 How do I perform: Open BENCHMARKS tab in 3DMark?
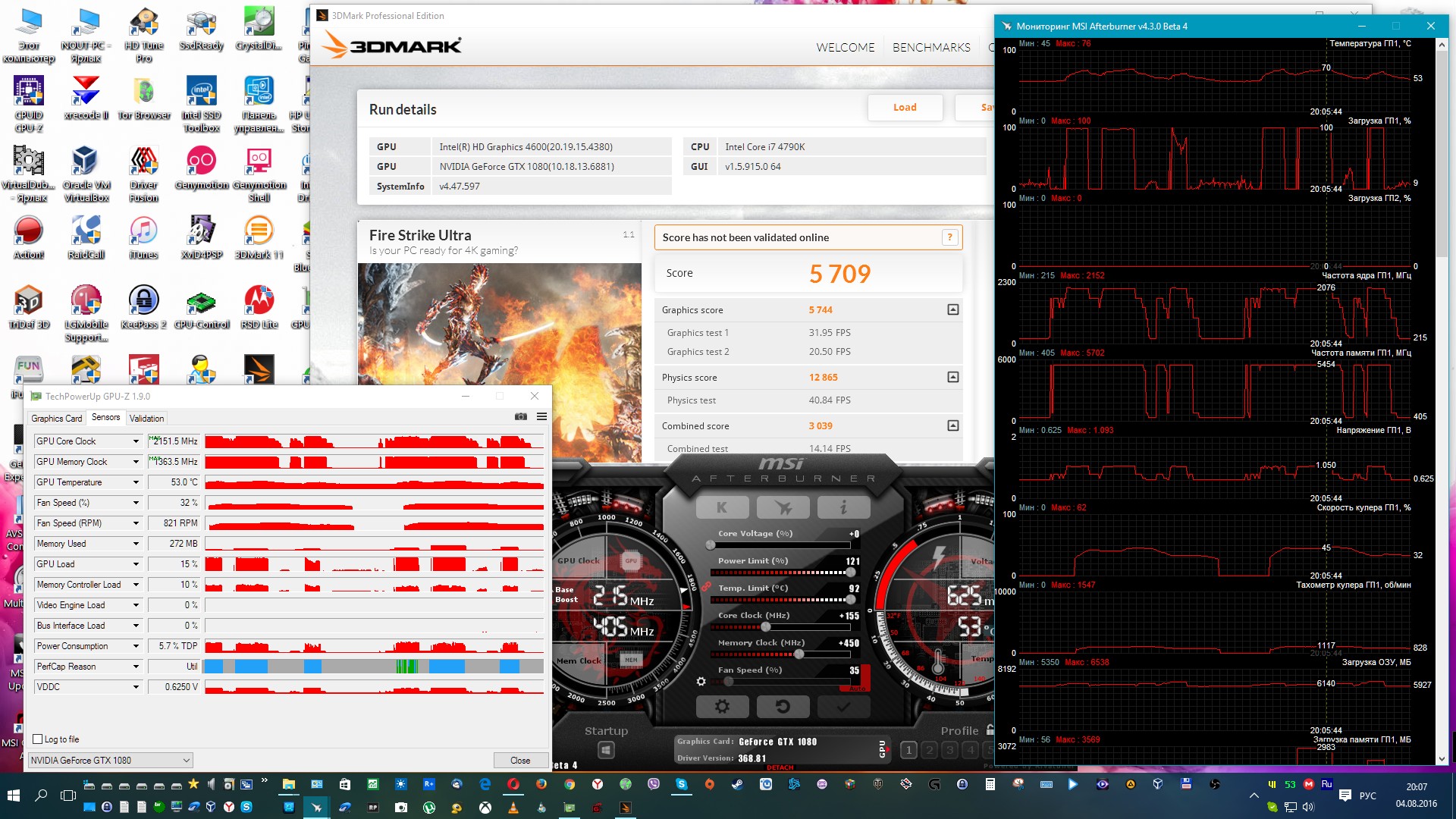pos(931,47)
